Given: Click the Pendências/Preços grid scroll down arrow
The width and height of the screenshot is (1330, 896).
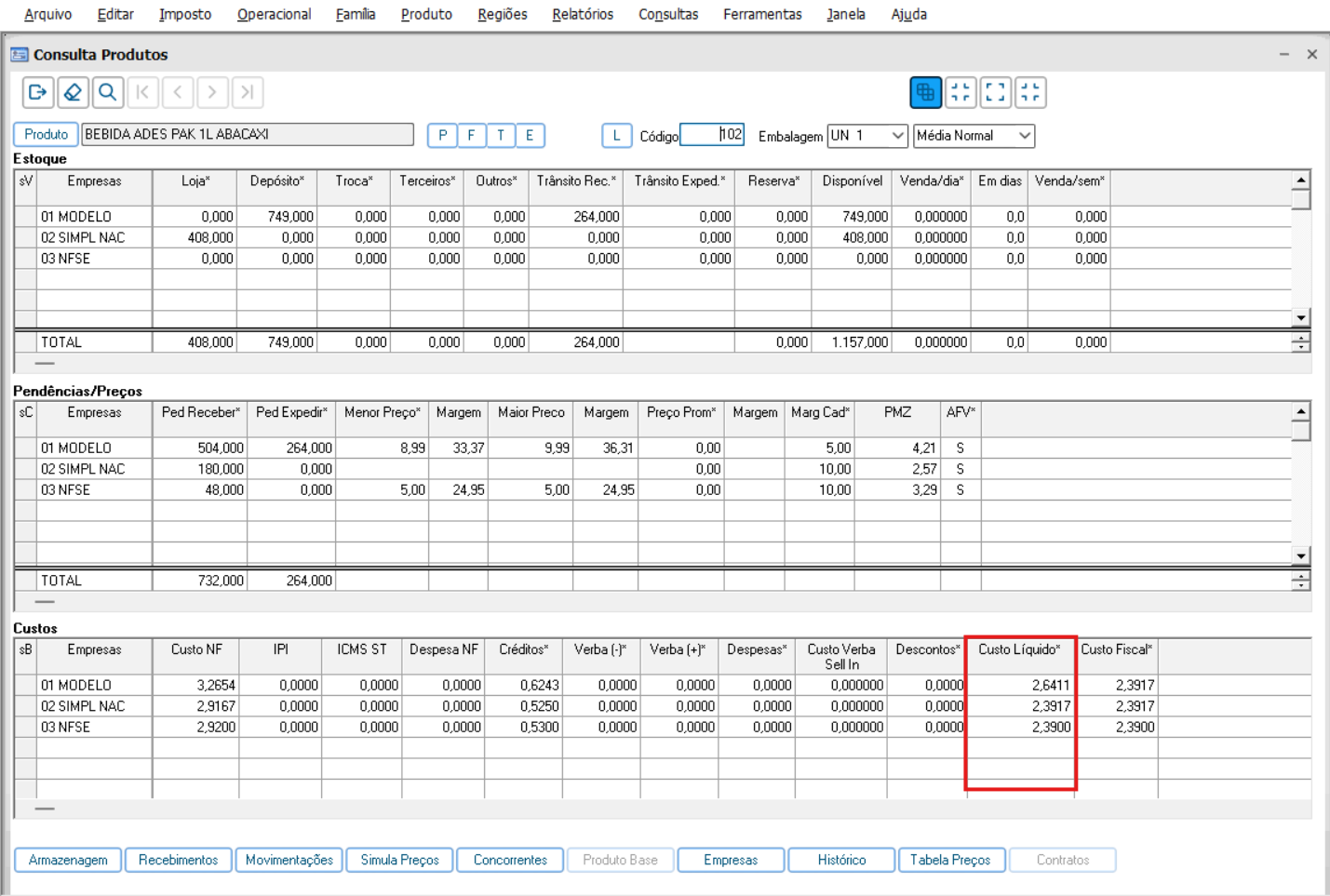Looking at the screenshot, I should pos(1301,555).
